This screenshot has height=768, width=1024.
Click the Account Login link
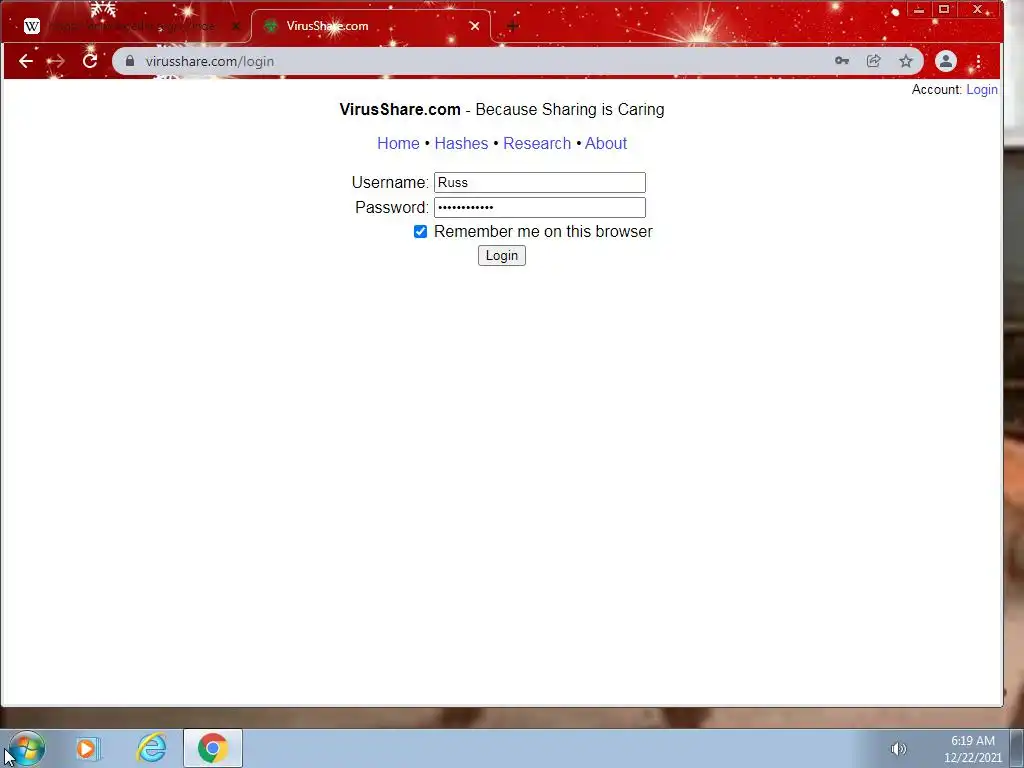pos(982,89)
